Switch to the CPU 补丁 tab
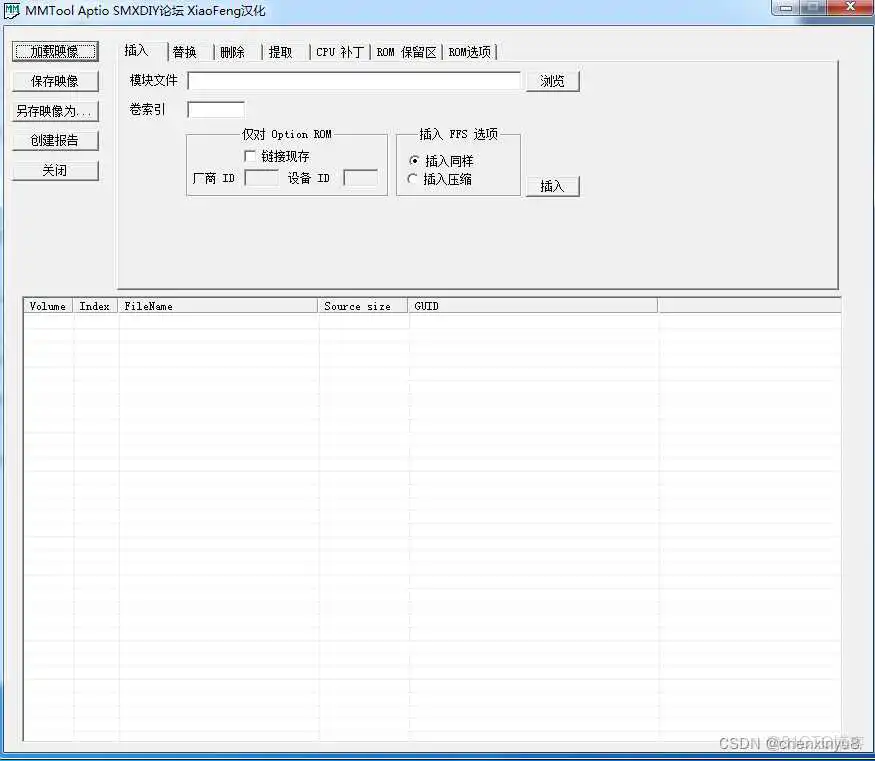 [339, 51]
